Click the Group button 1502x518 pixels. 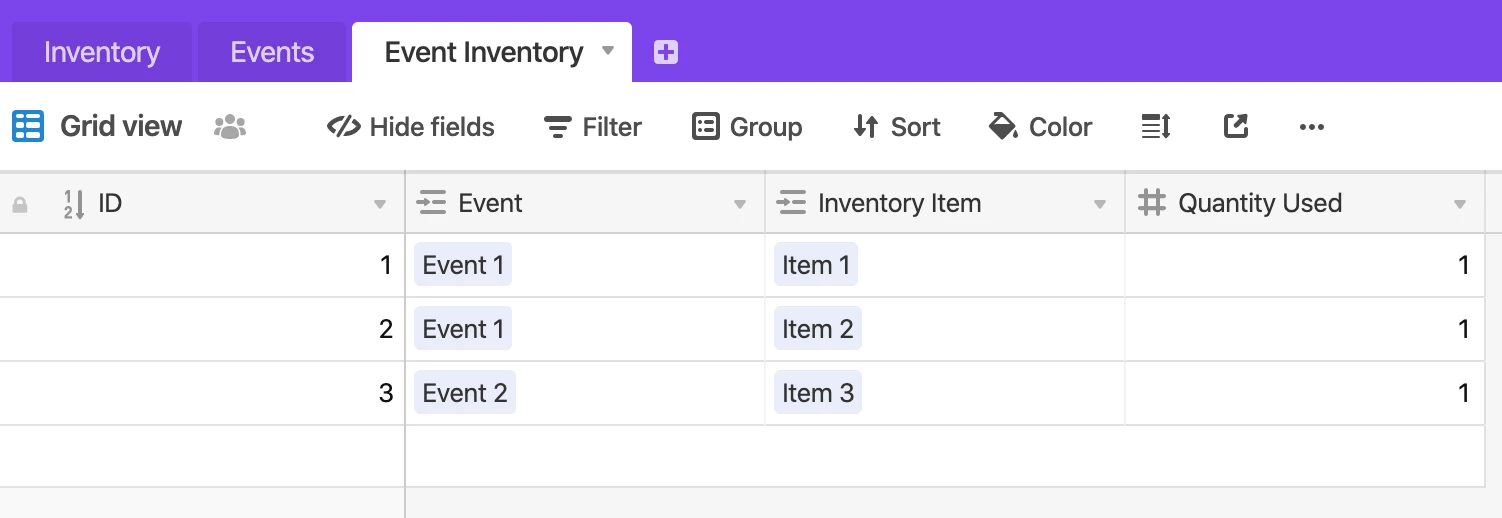(x=747, y=127)
